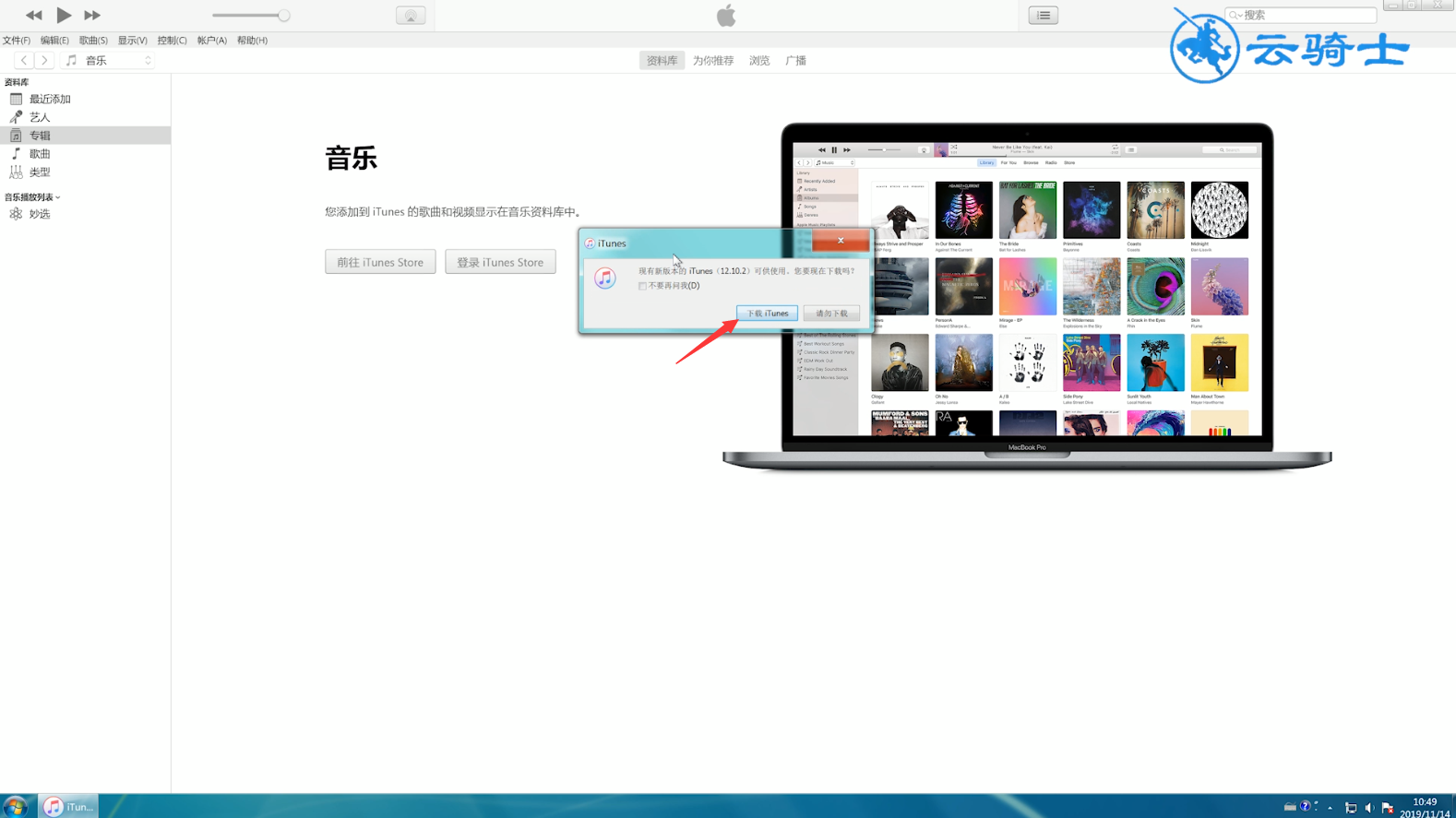
Task: Click the 音乐 heading text
Action: click(352, 159)
